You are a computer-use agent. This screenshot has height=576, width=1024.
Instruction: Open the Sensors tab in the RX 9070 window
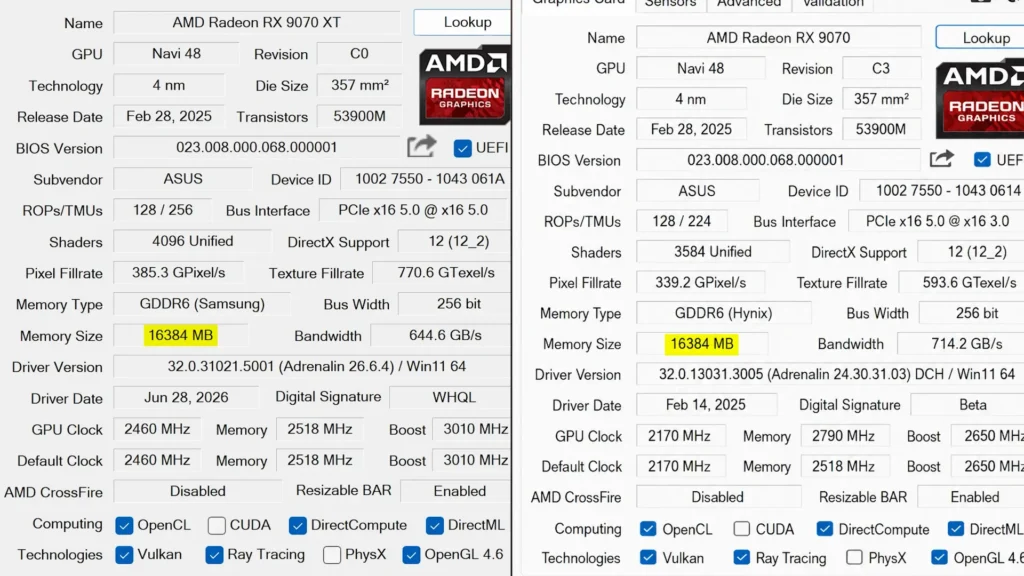coord(670,4)
